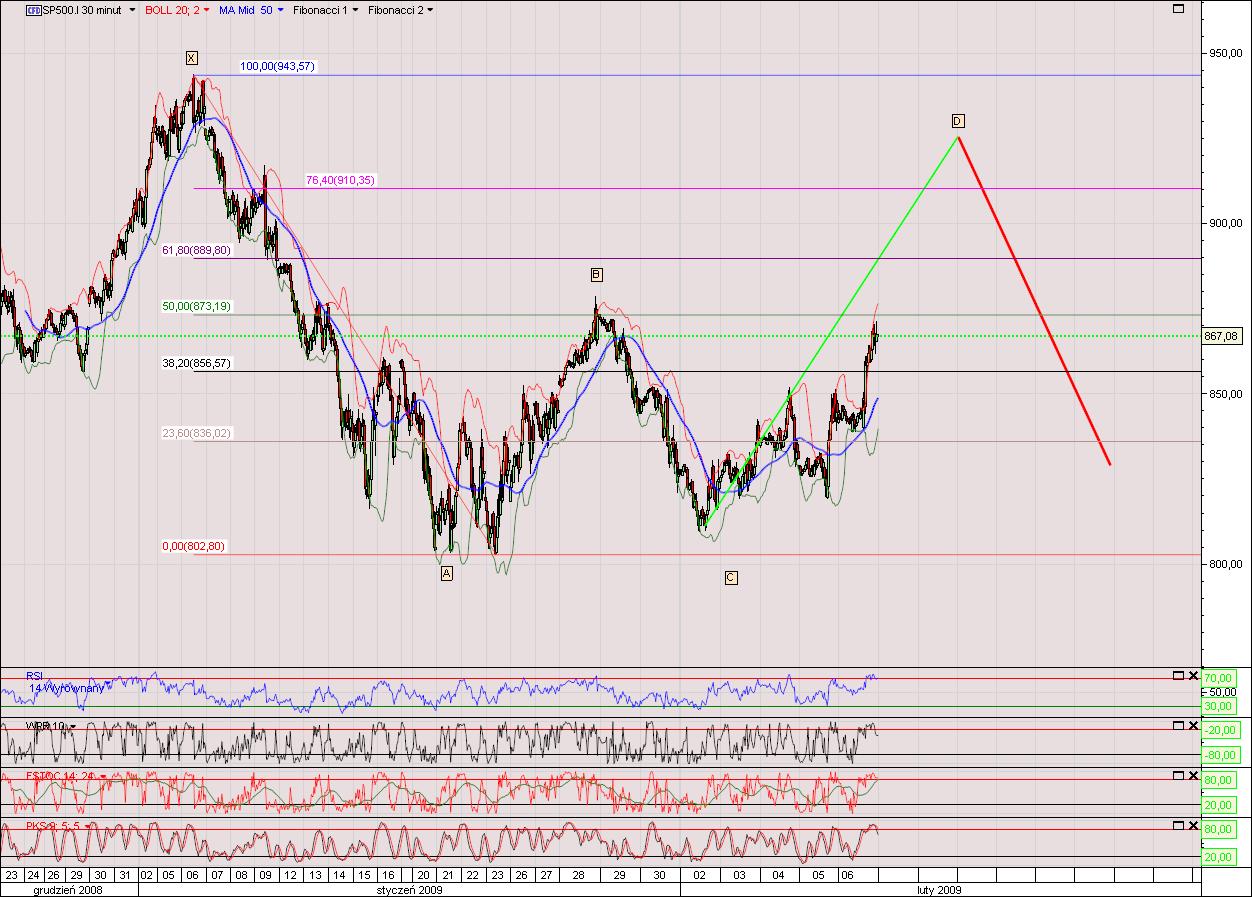Click the FSTOC 20,00 level tag

[1221, 805]
